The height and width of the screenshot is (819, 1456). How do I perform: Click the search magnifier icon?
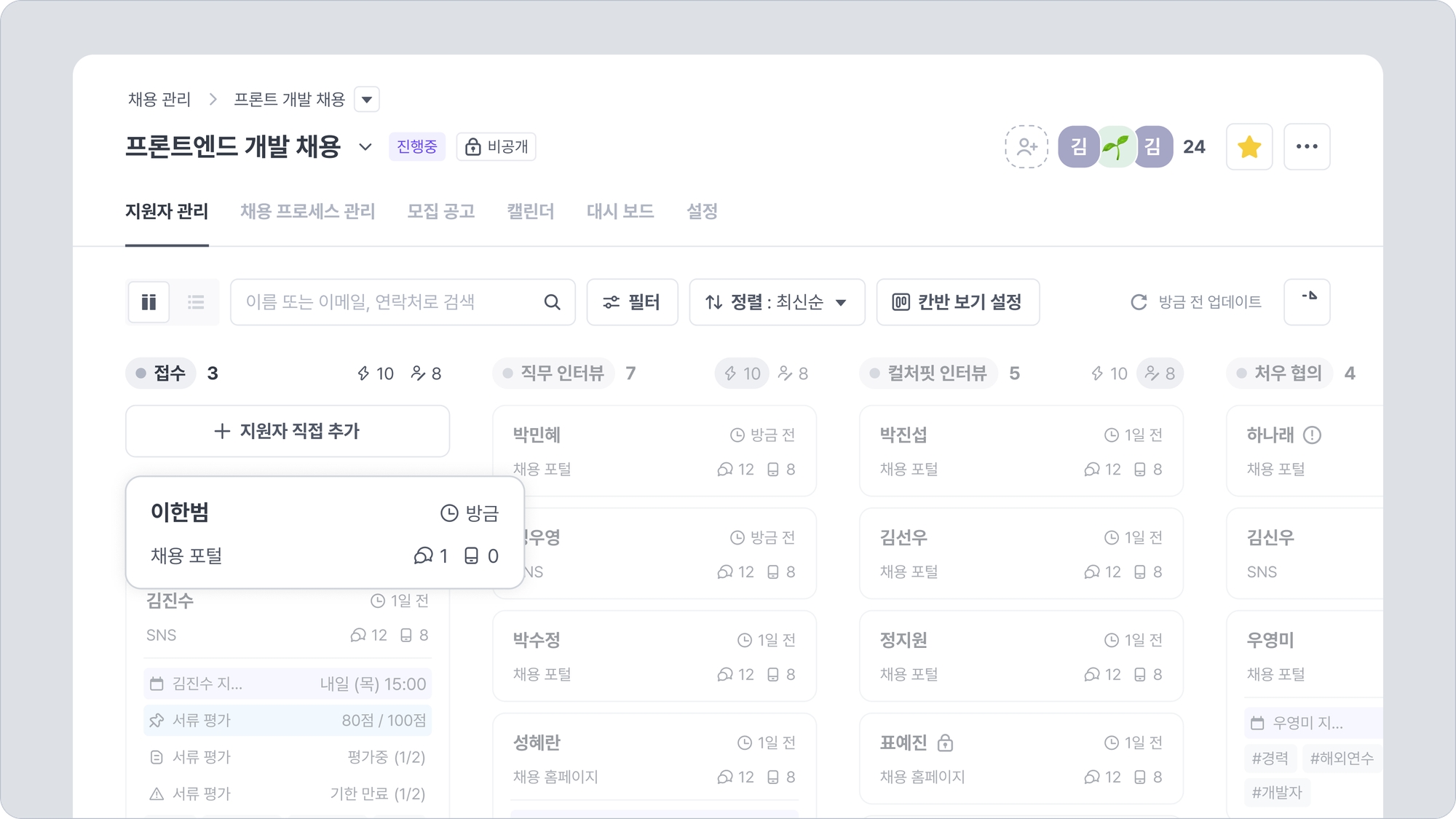(553, 302)
